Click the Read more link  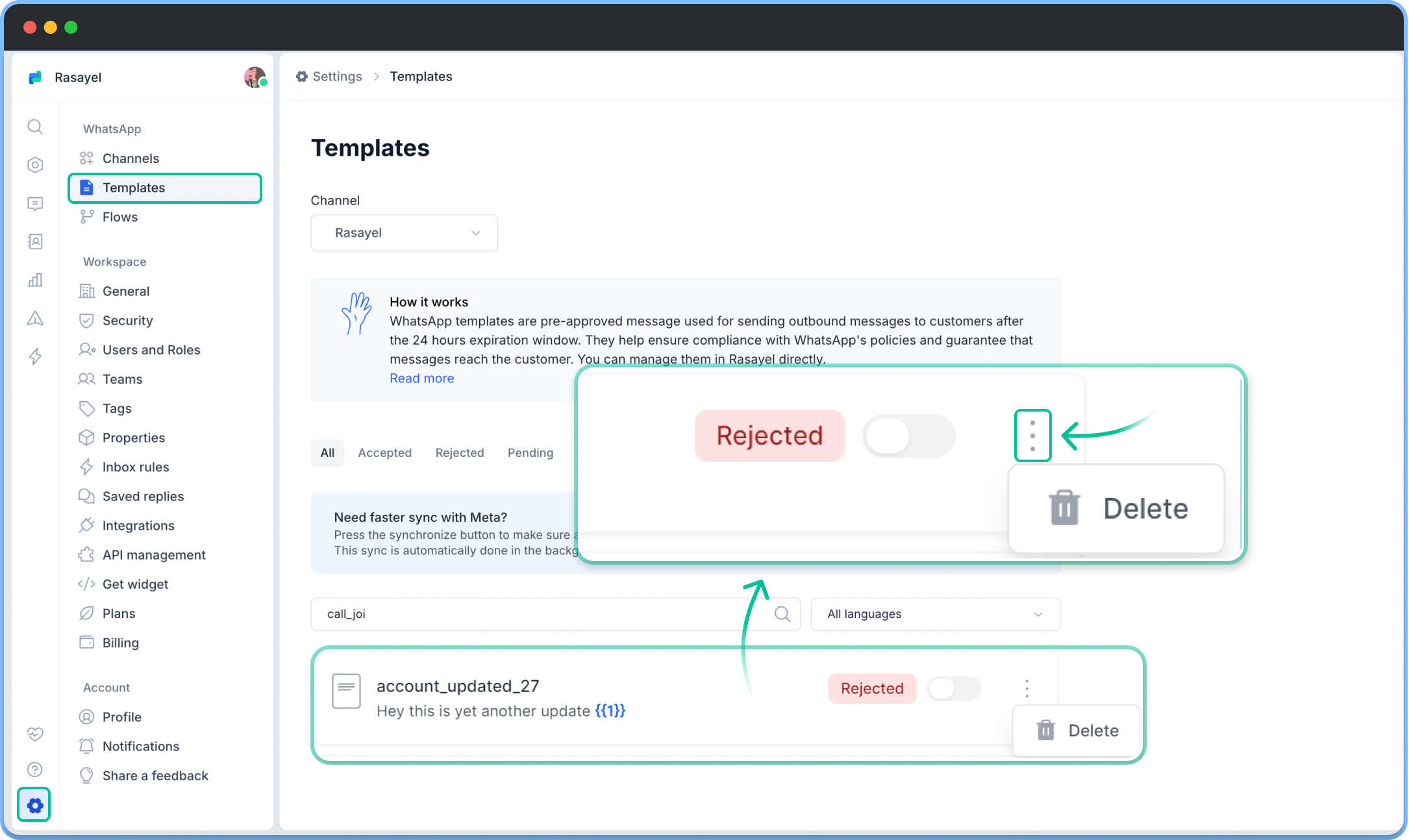click(x=421, y=378)
